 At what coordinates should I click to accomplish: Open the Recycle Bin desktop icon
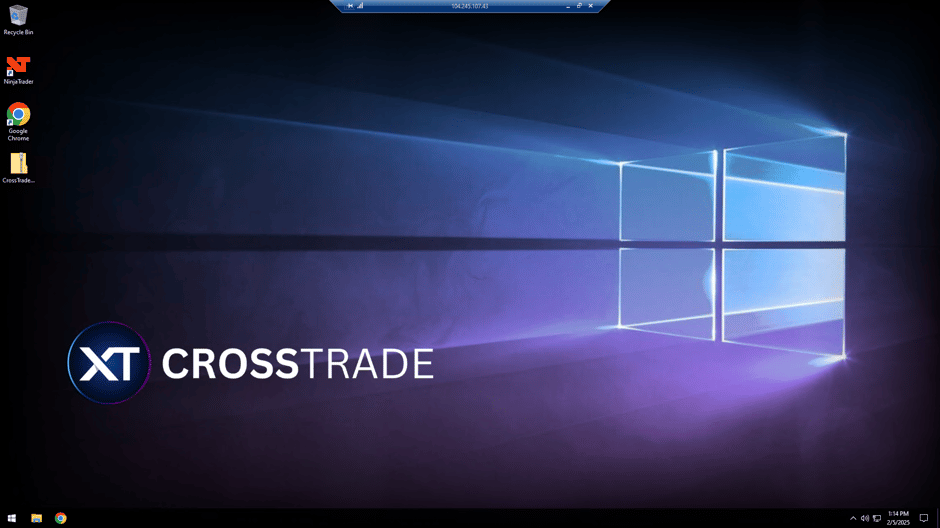(18, 20)
